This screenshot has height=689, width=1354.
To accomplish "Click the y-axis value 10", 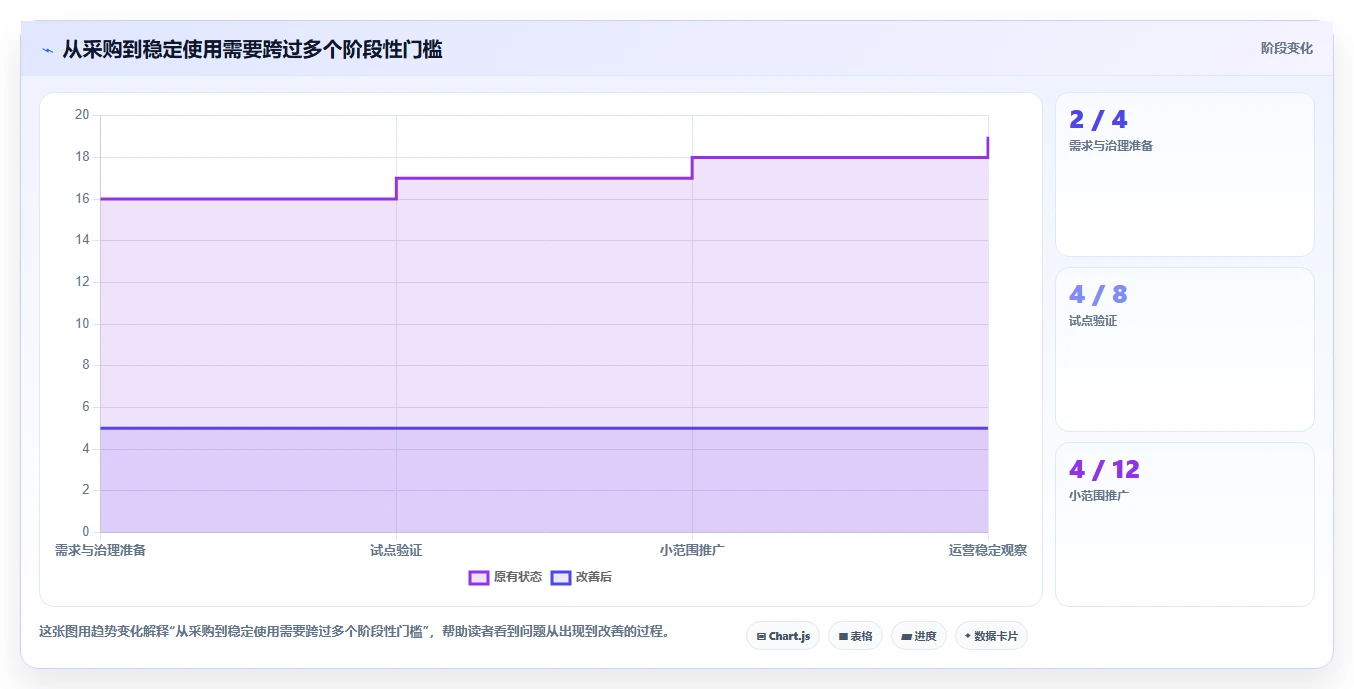I will click(82, 324).
